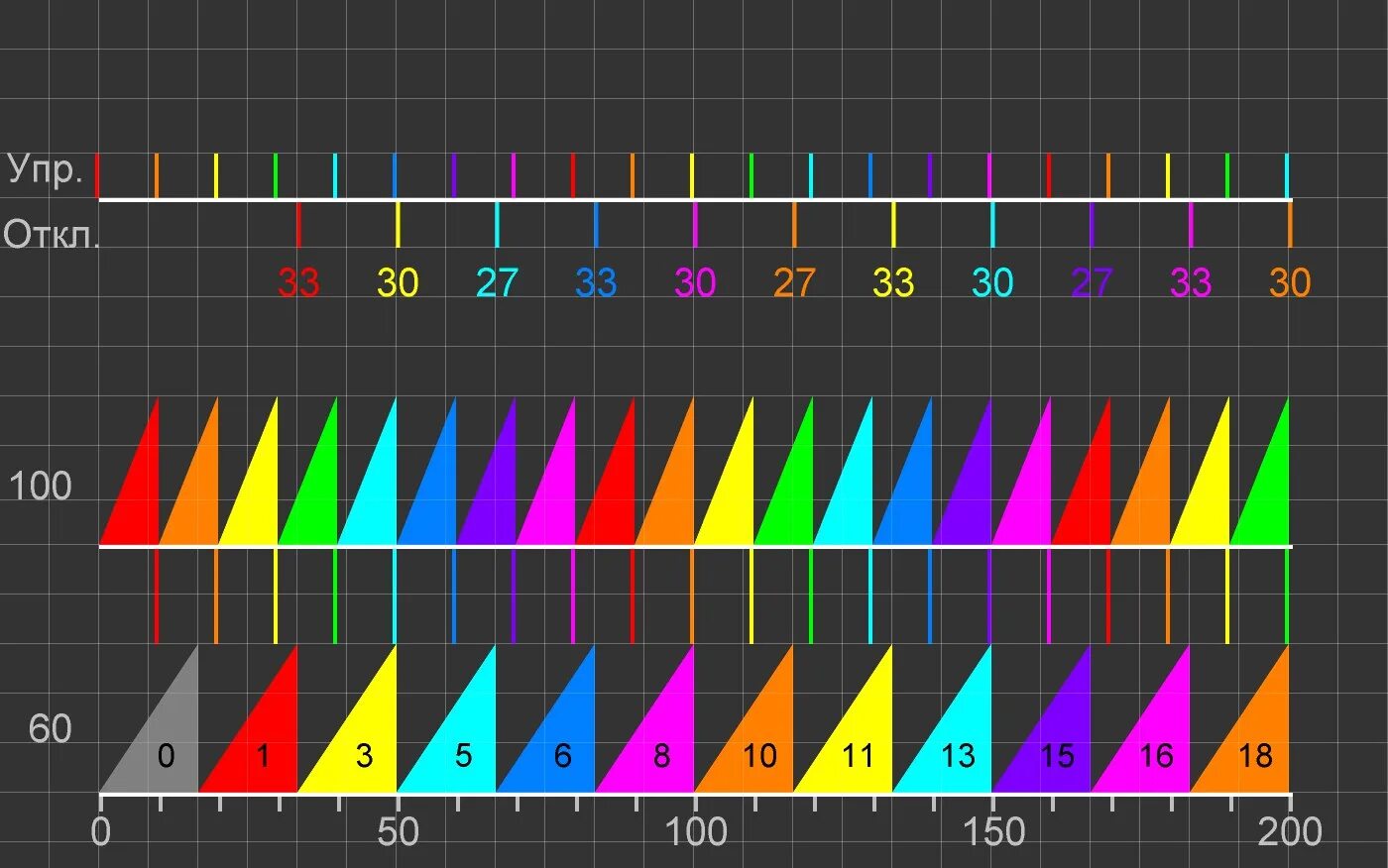Click the '50' axis label
The width and height of the screenshot is (1388, 868).
398,831
